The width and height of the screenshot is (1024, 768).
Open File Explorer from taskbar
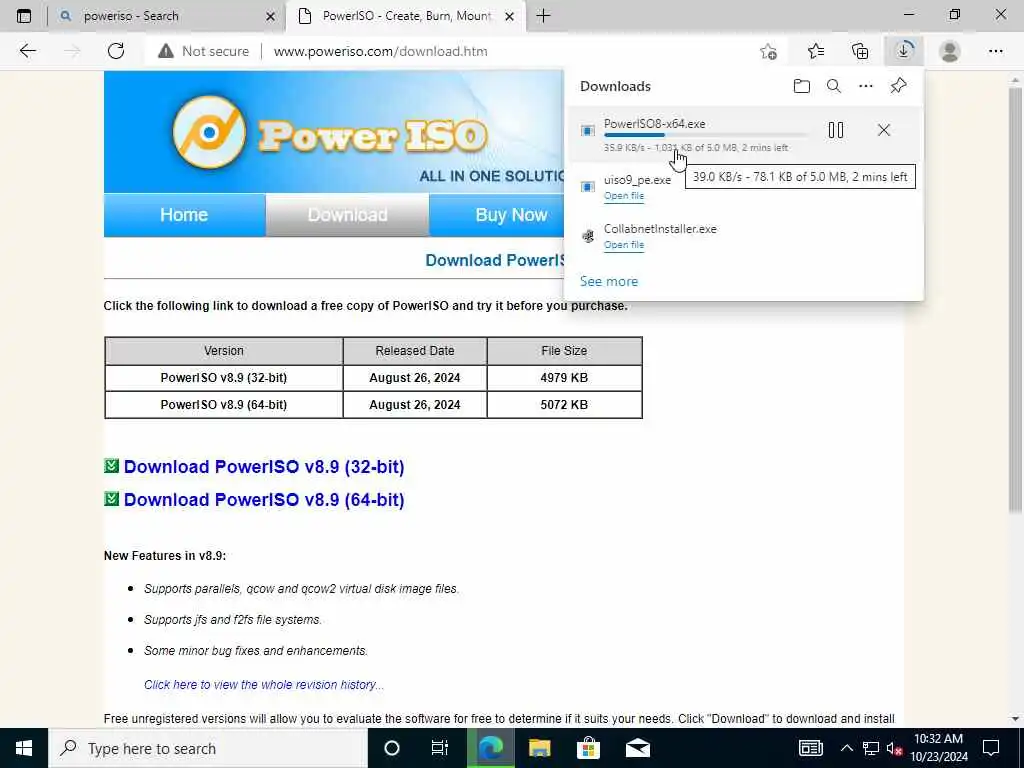pyautogui.click(x=539, y=748)
